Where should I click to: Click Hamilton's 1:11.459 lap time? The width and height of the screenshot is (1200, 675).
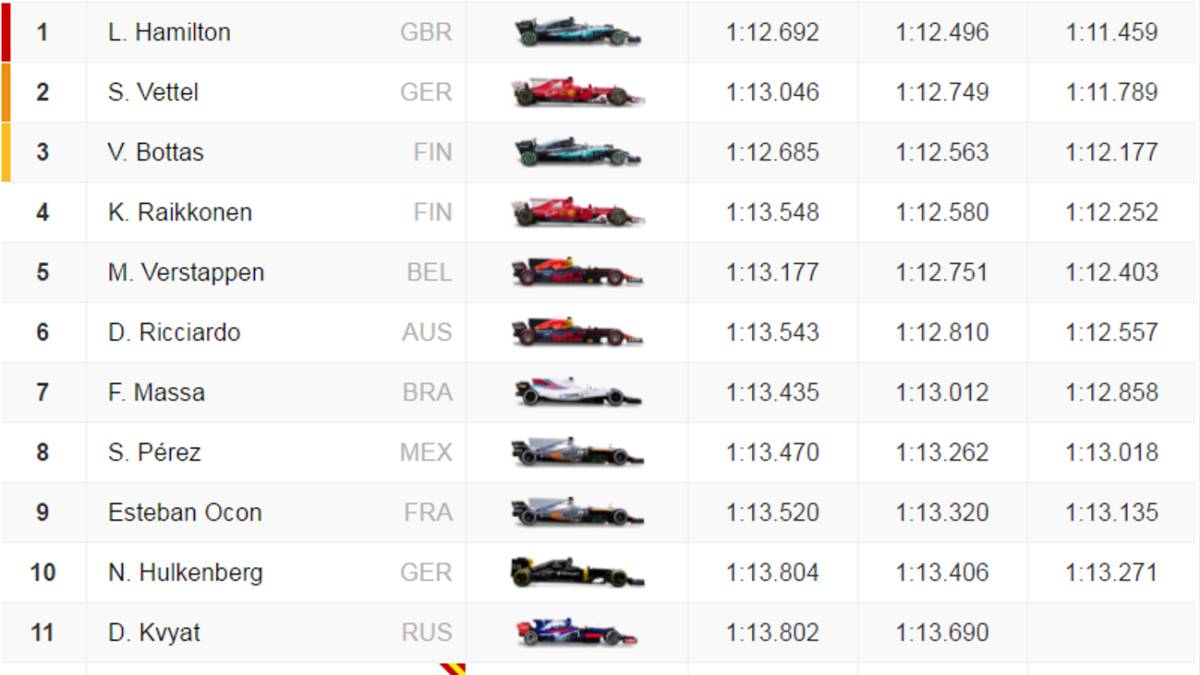coord(1112,32)
